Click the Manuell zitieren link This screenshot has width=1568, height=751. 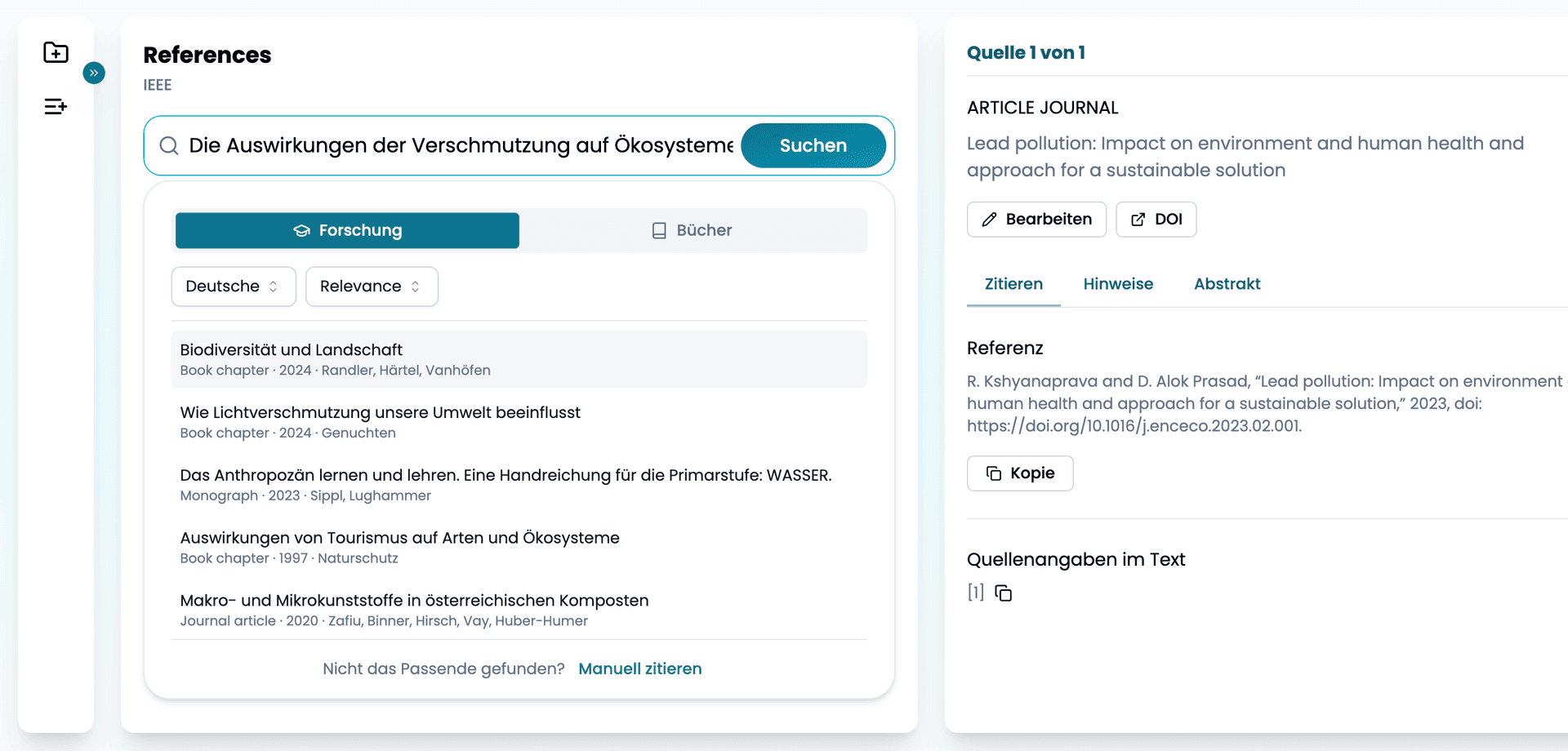point(640,669)
